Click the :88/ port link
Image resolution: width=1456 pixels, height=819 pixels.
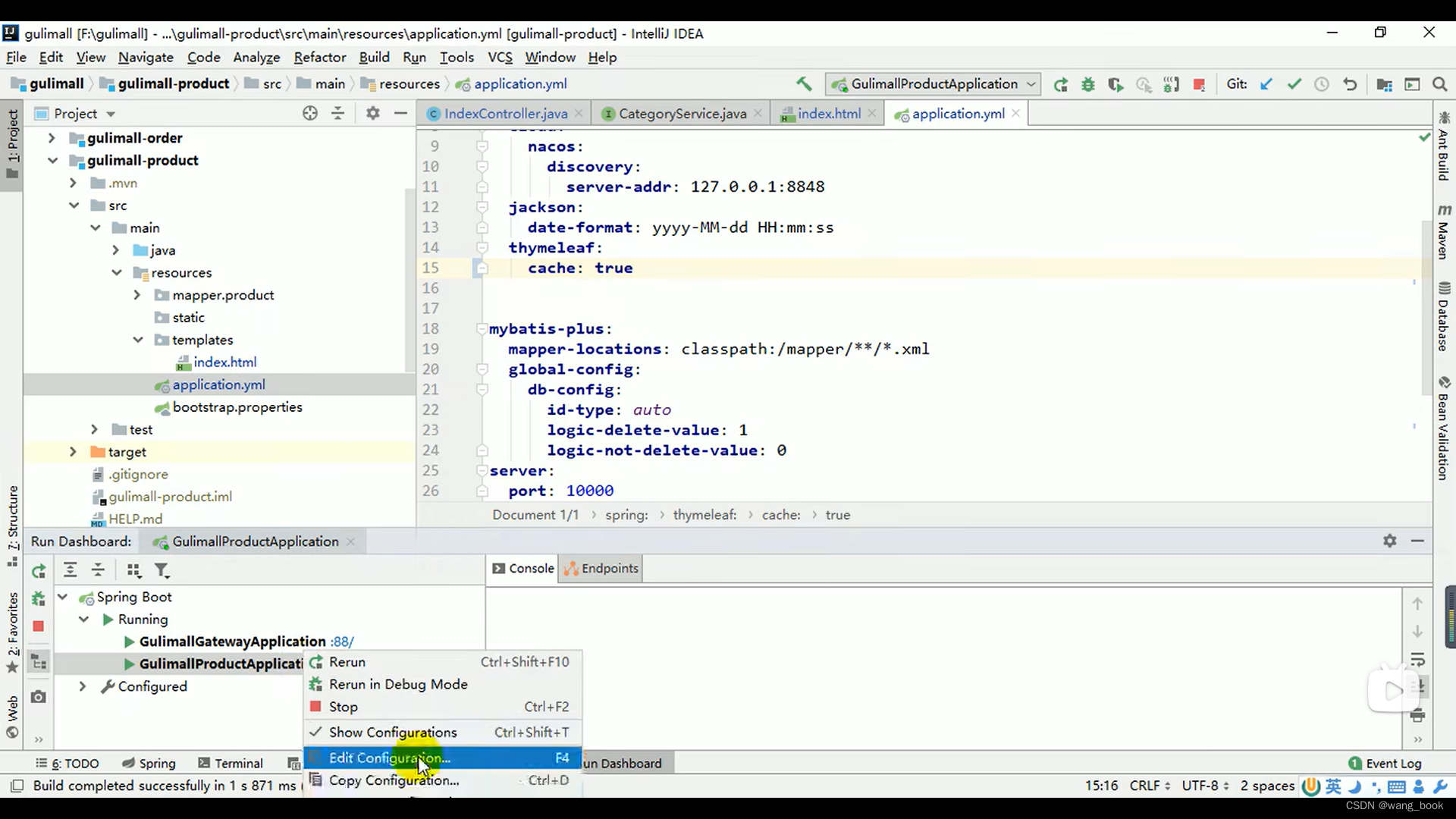342,642
